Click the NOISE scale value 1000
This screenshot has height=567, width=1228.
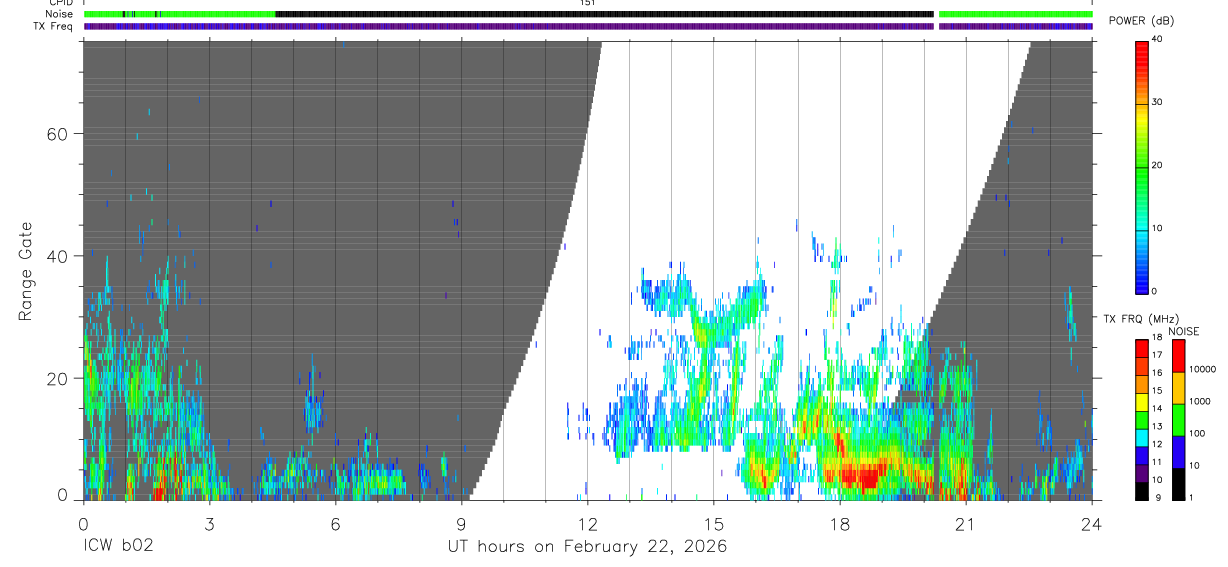point(1199,401)
